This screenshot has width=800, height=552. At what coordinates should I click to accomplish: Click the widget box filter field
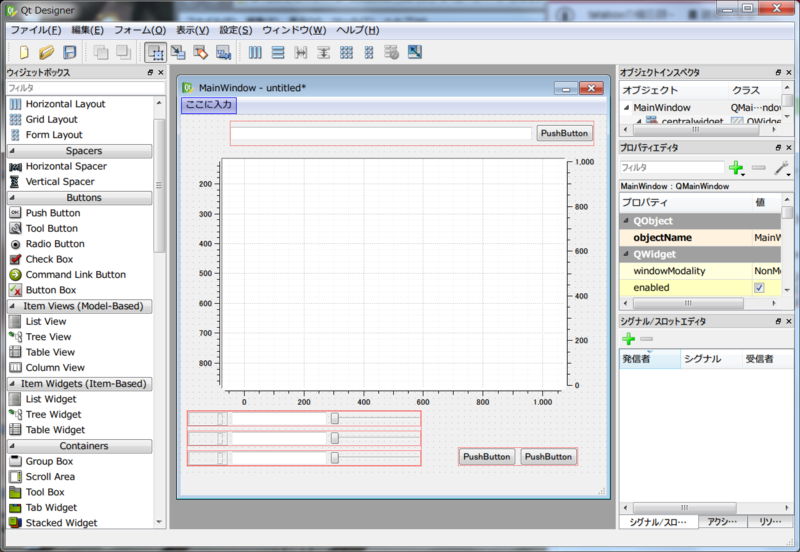click(x=86, y=88)
